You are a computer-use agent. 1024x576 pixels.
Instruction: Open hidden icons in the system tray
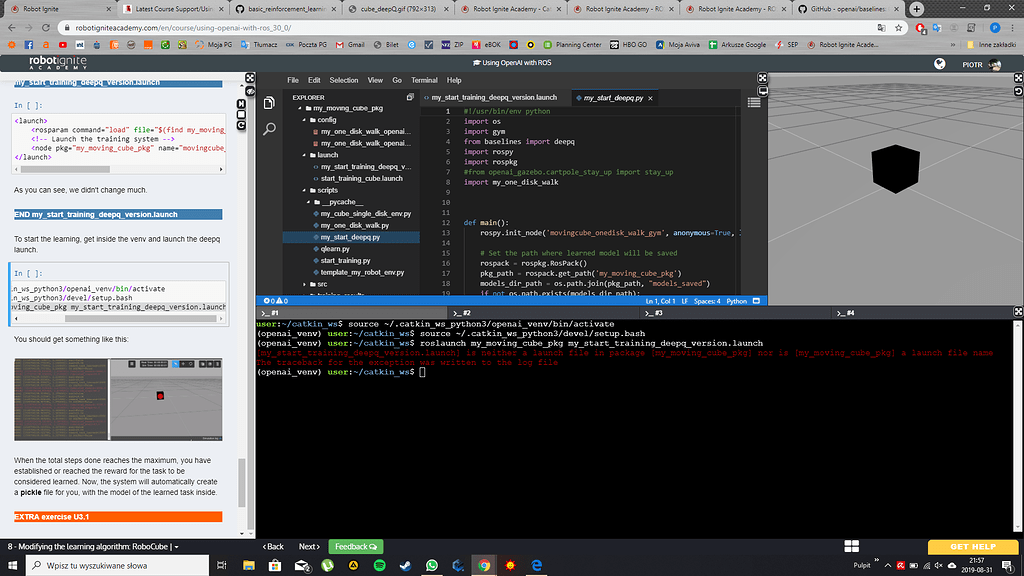pyautogui.click(x=888, y=565)
